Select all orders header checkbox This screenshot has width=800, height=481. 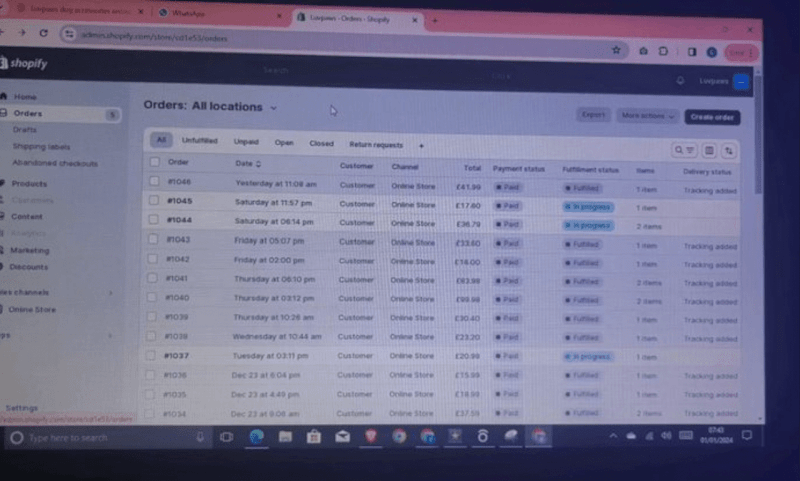pos(155,162)
